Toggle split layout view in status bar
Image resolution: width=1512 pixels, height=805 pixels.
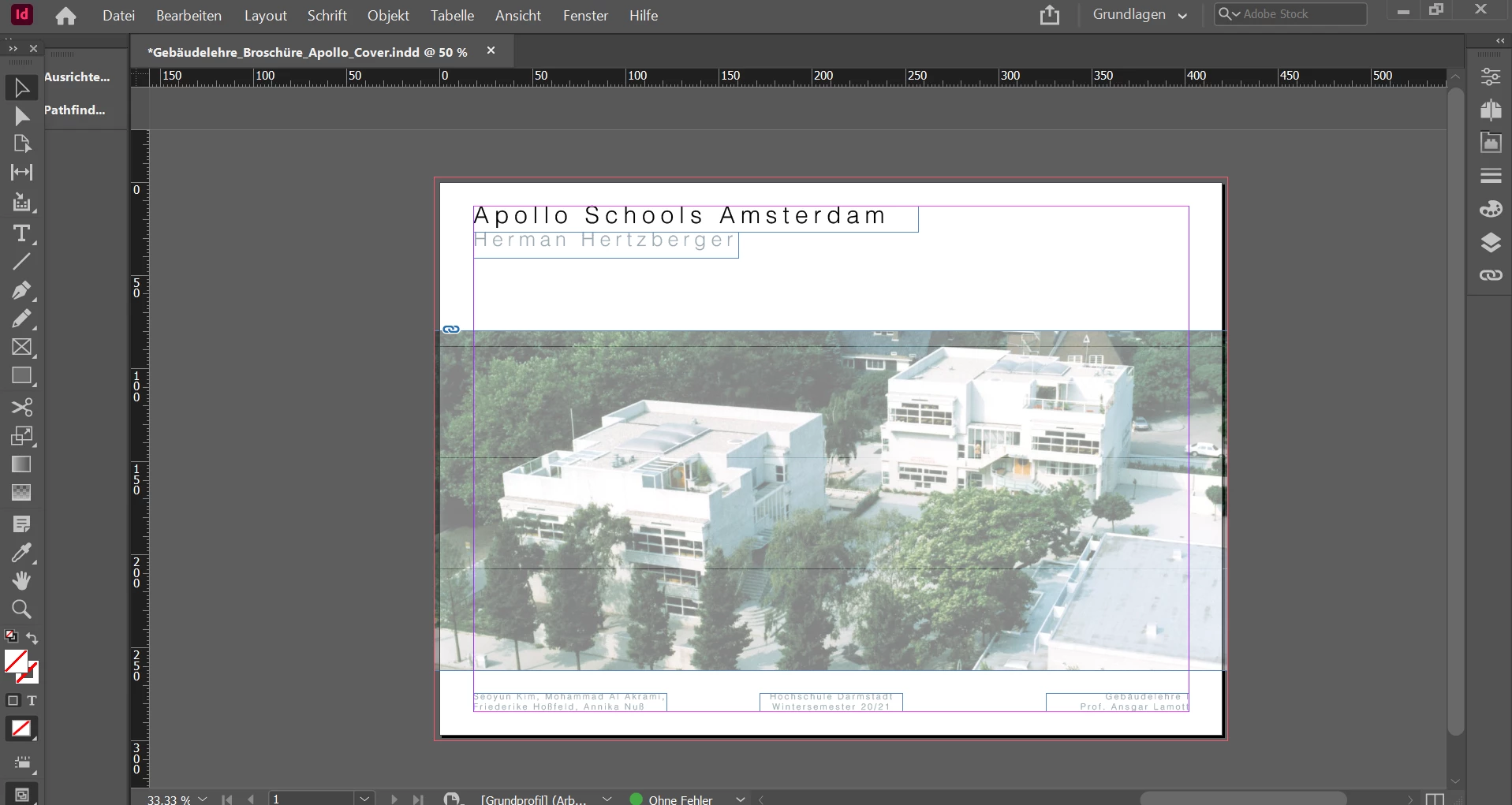[1435, 799]
